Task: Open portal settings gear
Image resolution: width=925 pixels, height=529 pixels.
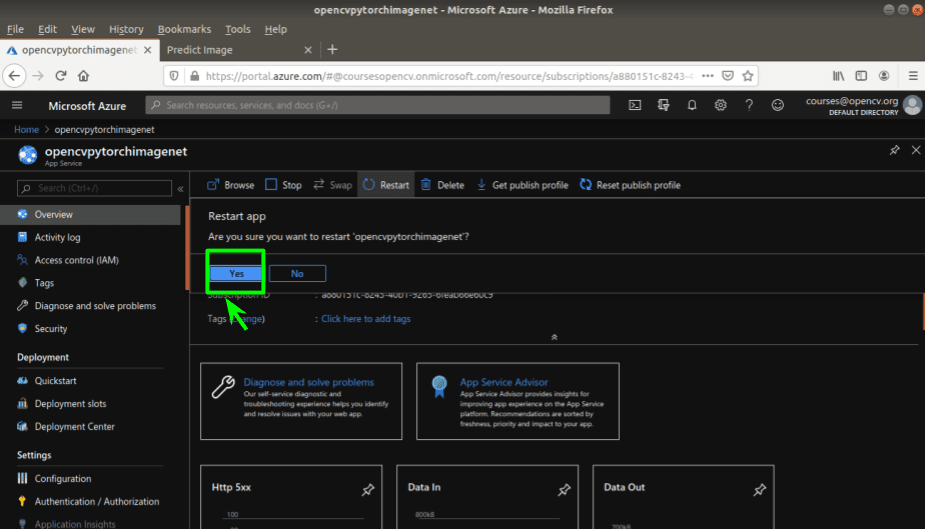Action: [x=720, y=106]
